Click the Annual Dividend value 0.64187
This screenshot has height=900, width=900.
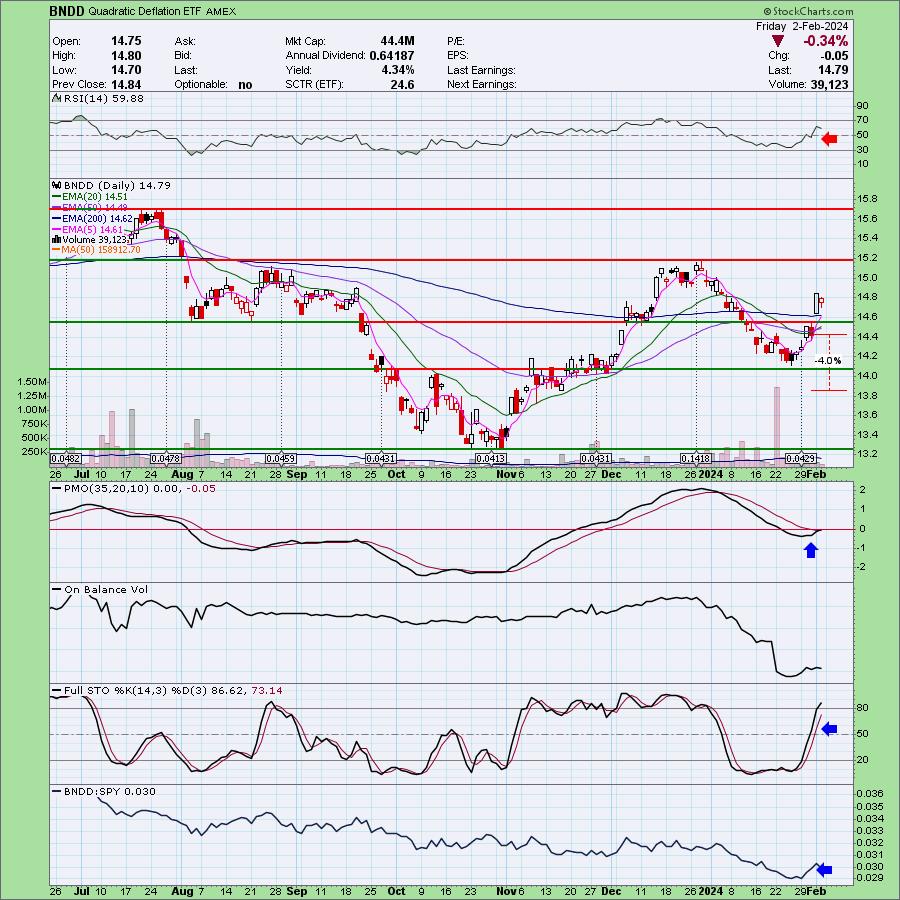[x=391, y=56]
